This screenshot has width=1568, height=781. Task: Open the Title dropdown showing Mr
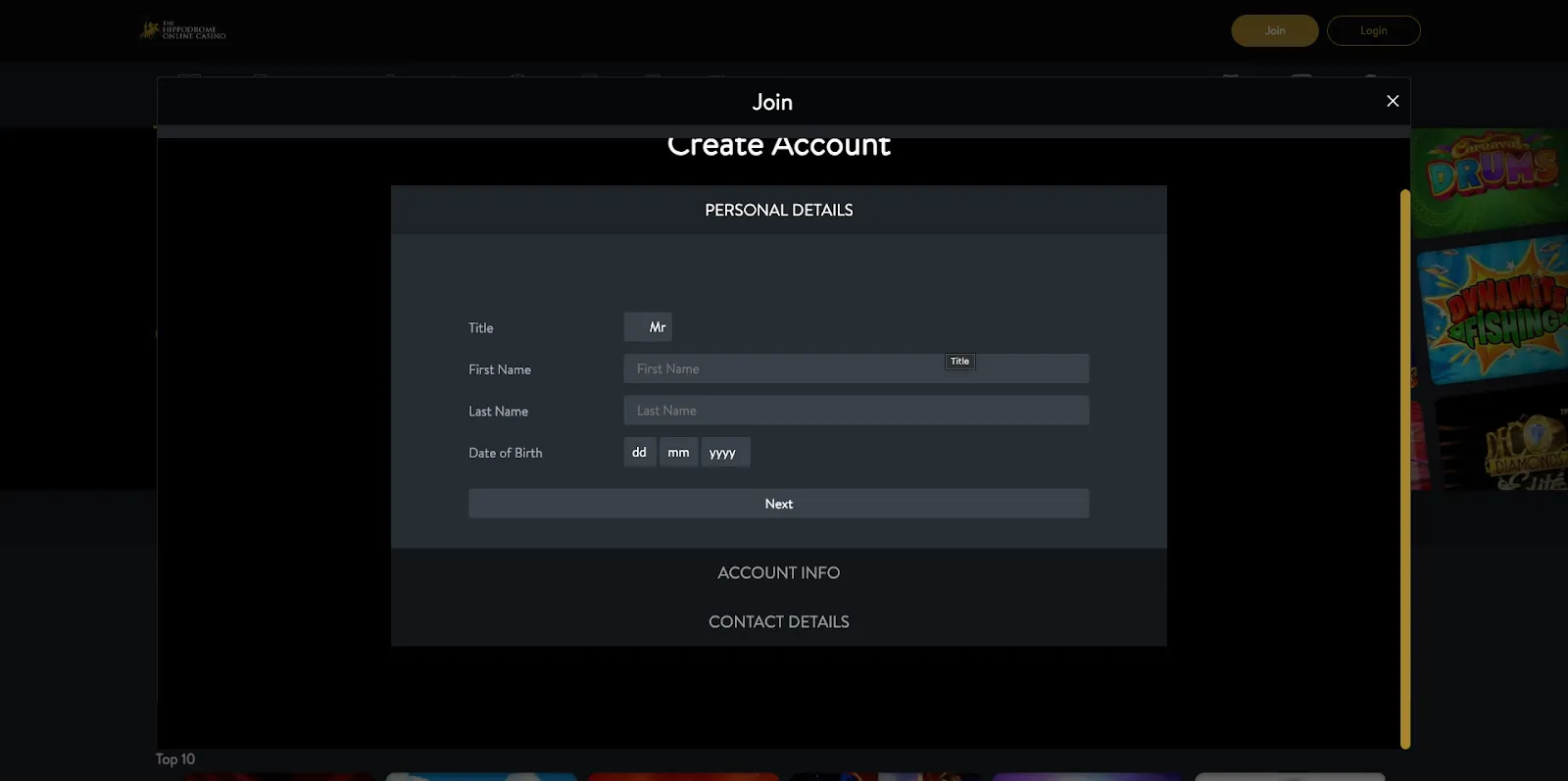pos(648,327)
